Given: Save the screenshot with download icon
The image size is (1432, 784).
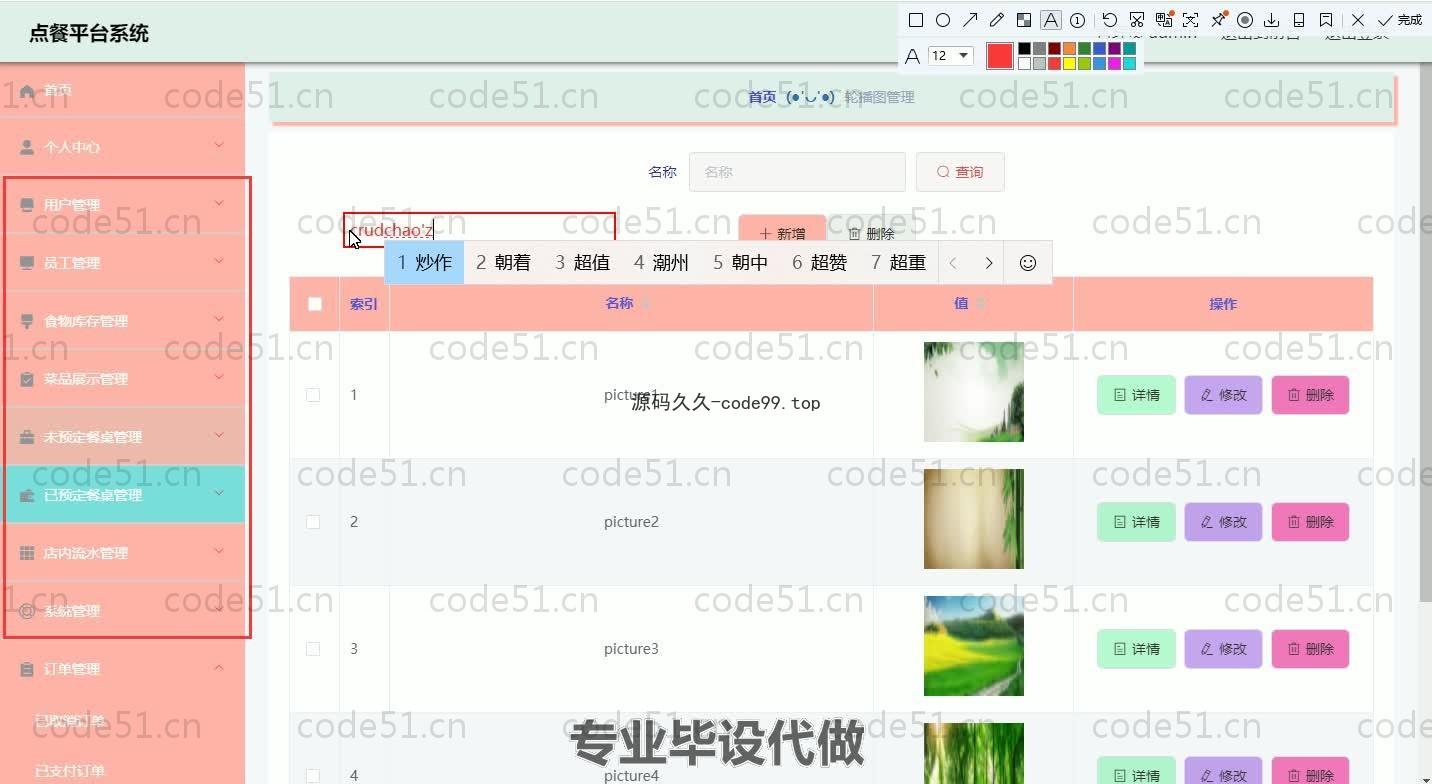Looking at the screenshot, I should click(1272, 20).
